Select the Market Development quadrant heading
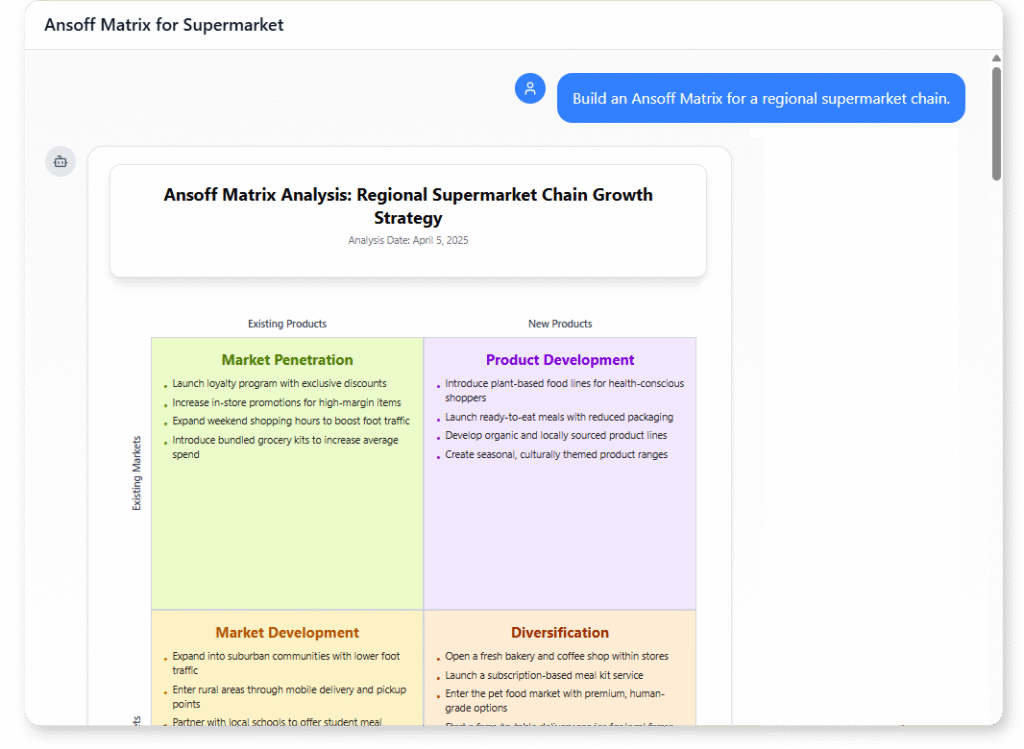1024x749 pixels. tap(286, 632)
